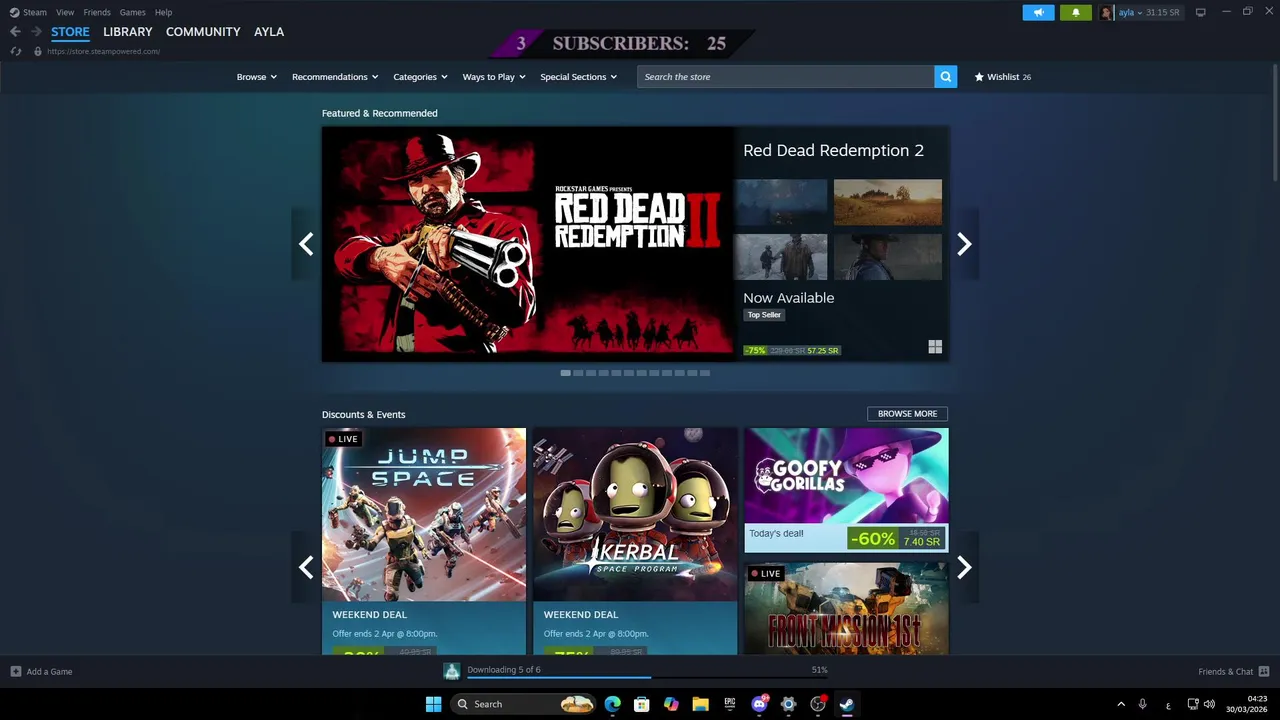Screen dimensions: 1280x720
Task: Open the Friends menu
Action: [97, 12]
